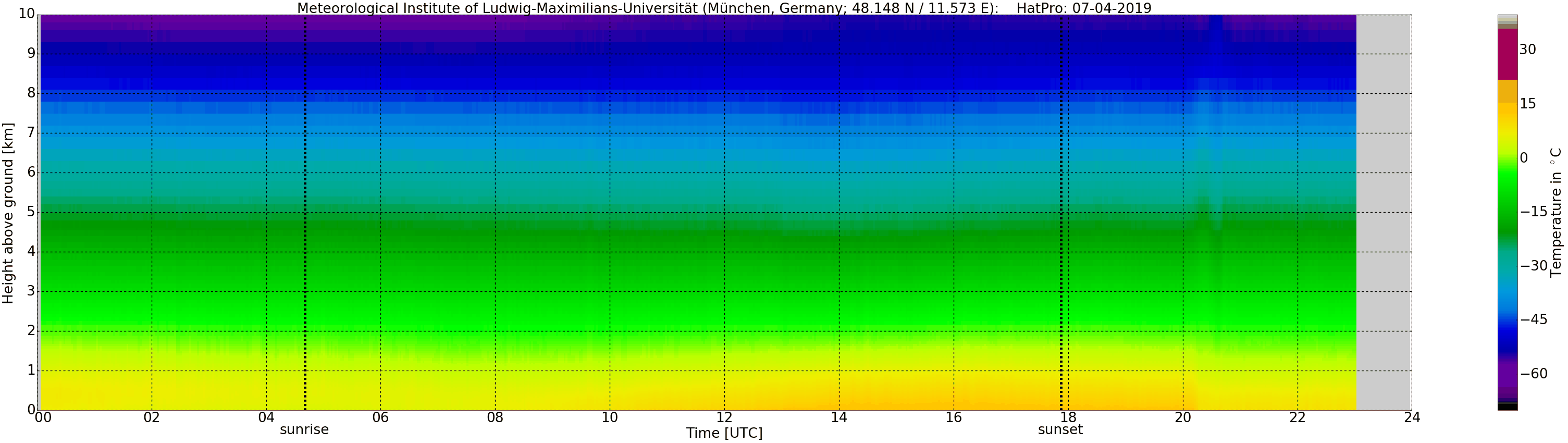The width and height of the screenshot is (1568, 443).
Task: Click the 10 km tick label on the height axis
Action: [x=26, y=14]
